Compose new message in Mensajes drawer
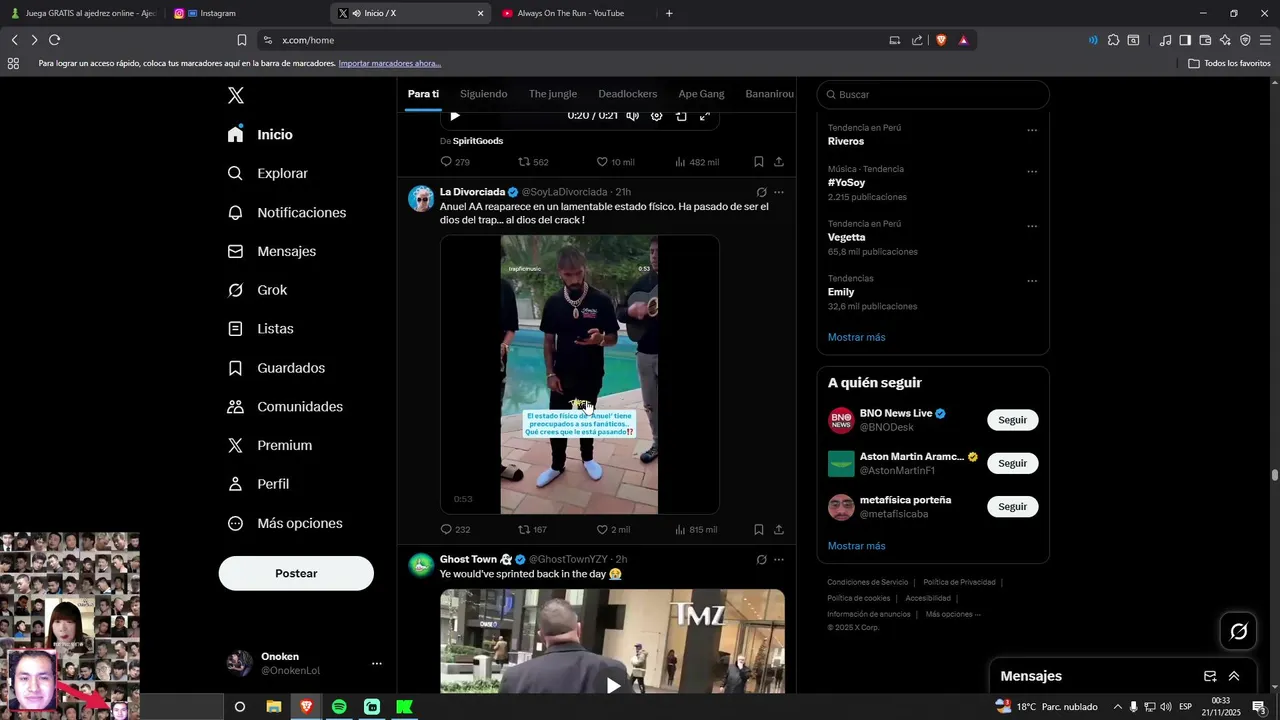 click(1210, 676)
